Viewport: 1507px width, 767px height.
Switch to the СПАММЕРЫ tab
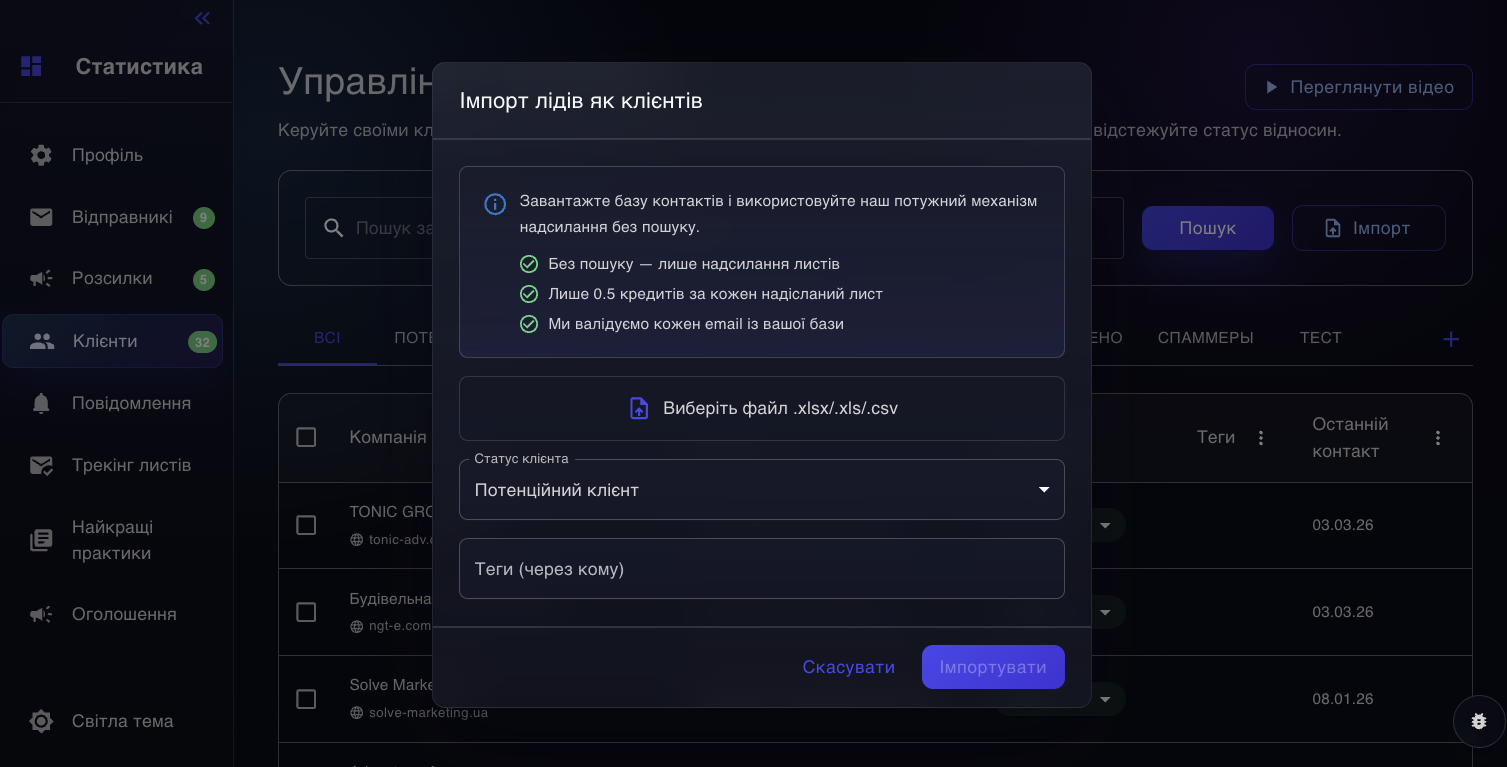click(1205, 338)
